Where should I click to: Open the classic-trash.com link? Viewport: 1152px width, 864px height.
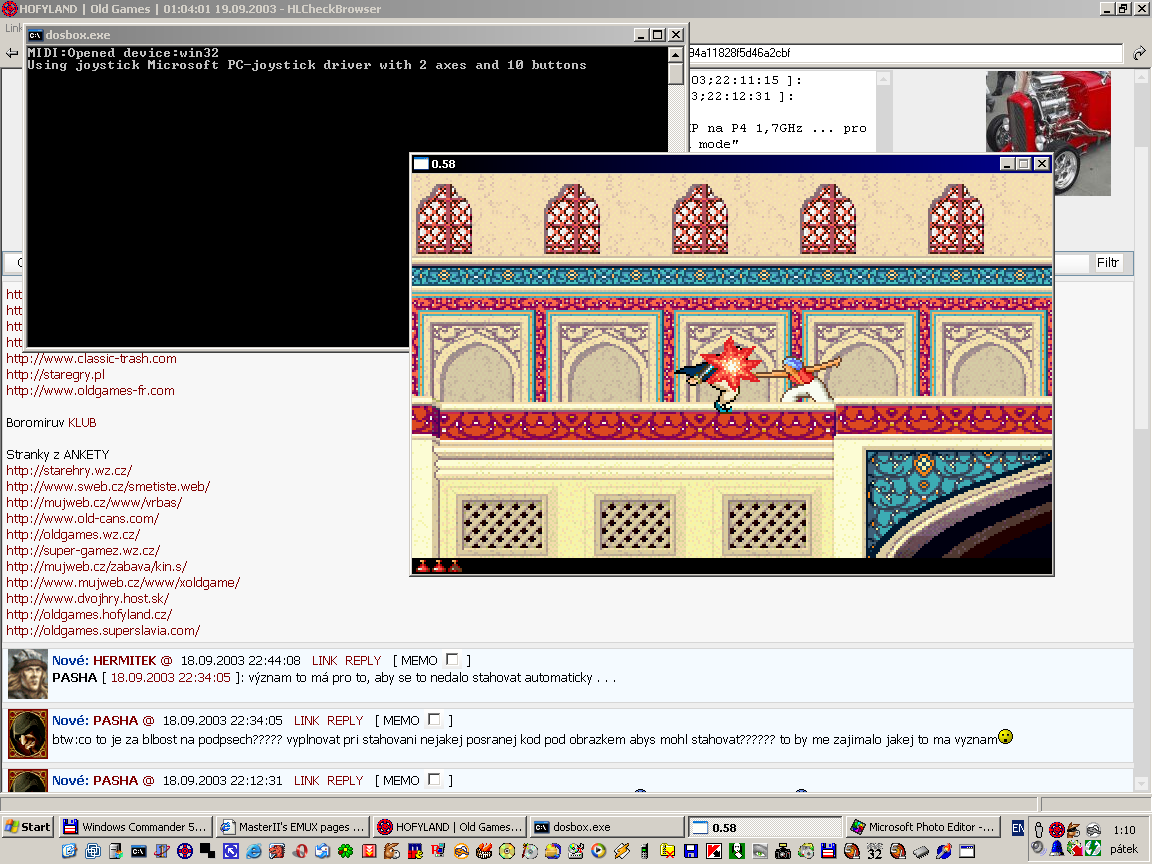pyautogui.click(x=91, y=359)
